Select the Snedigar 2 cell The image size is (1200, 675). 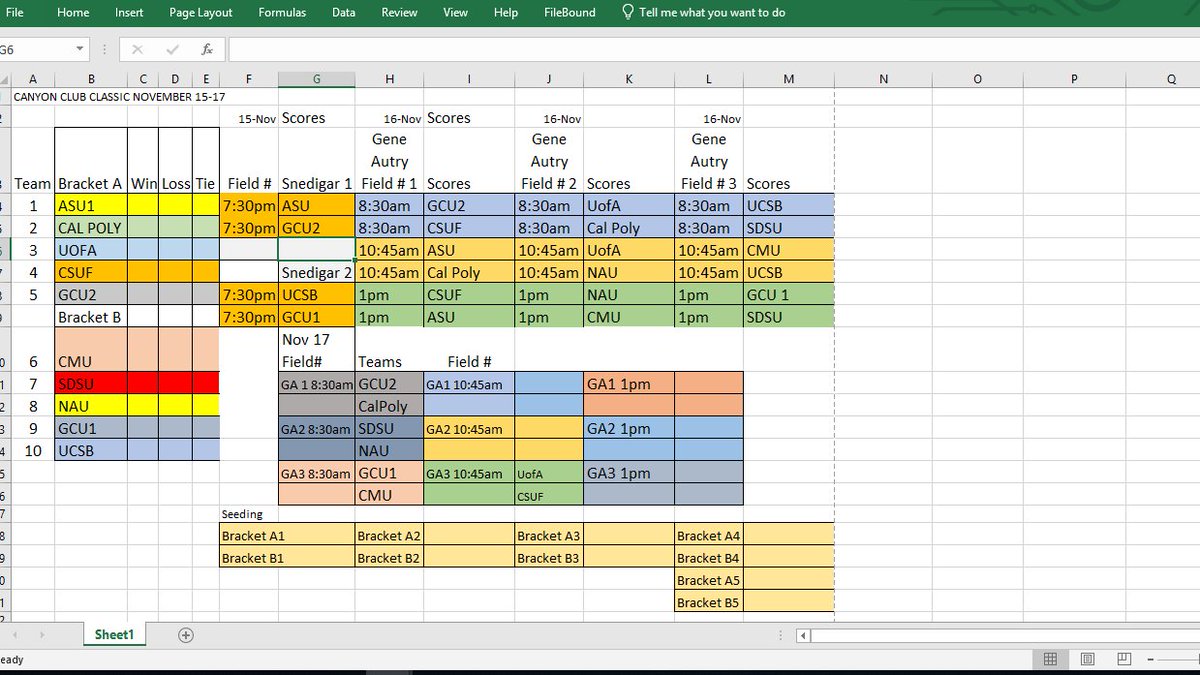click(316, 272)
